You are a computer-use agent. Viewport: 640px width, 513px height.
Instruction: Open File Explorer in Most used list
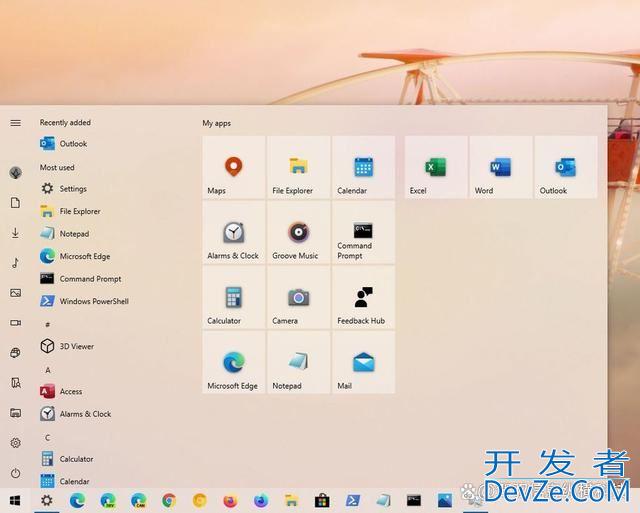[x=70, y=211]
